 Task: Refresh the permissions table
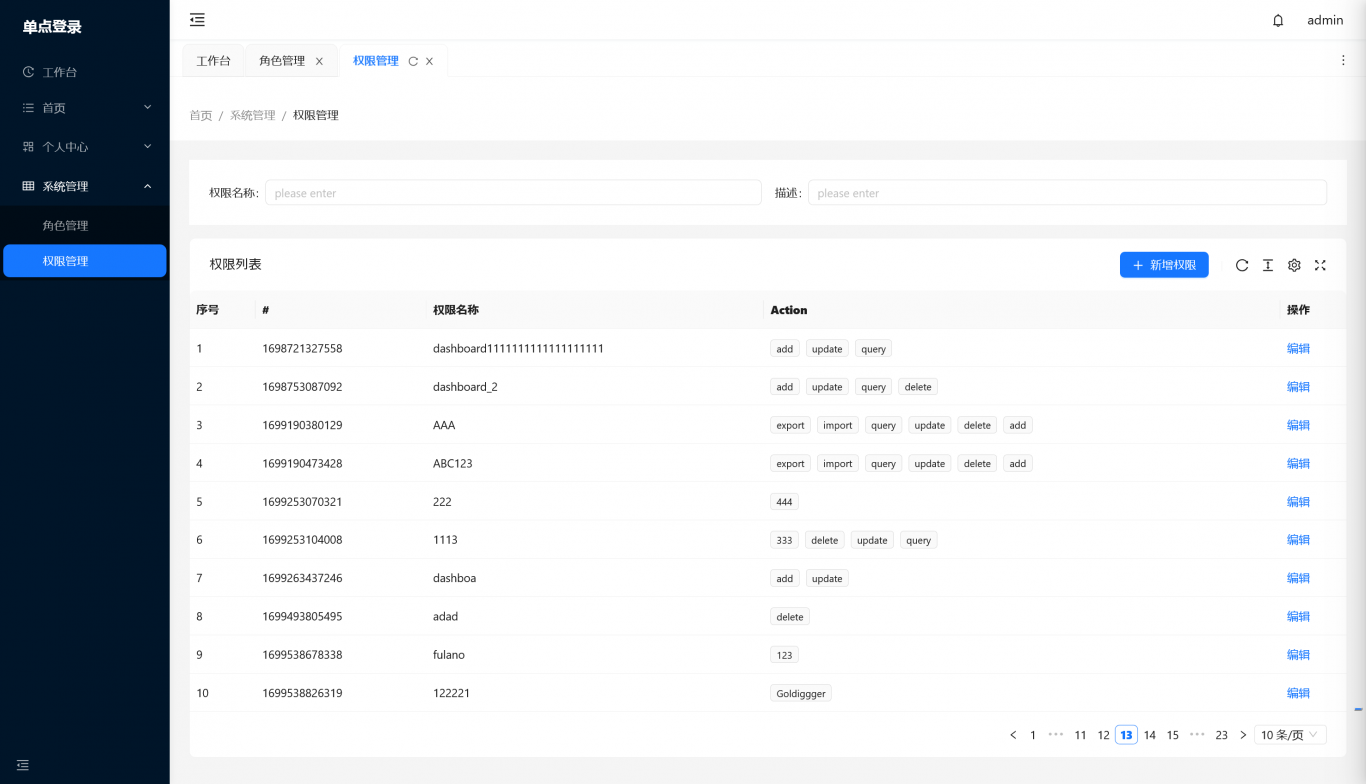pyautogui.click(x=1242, y=265)
